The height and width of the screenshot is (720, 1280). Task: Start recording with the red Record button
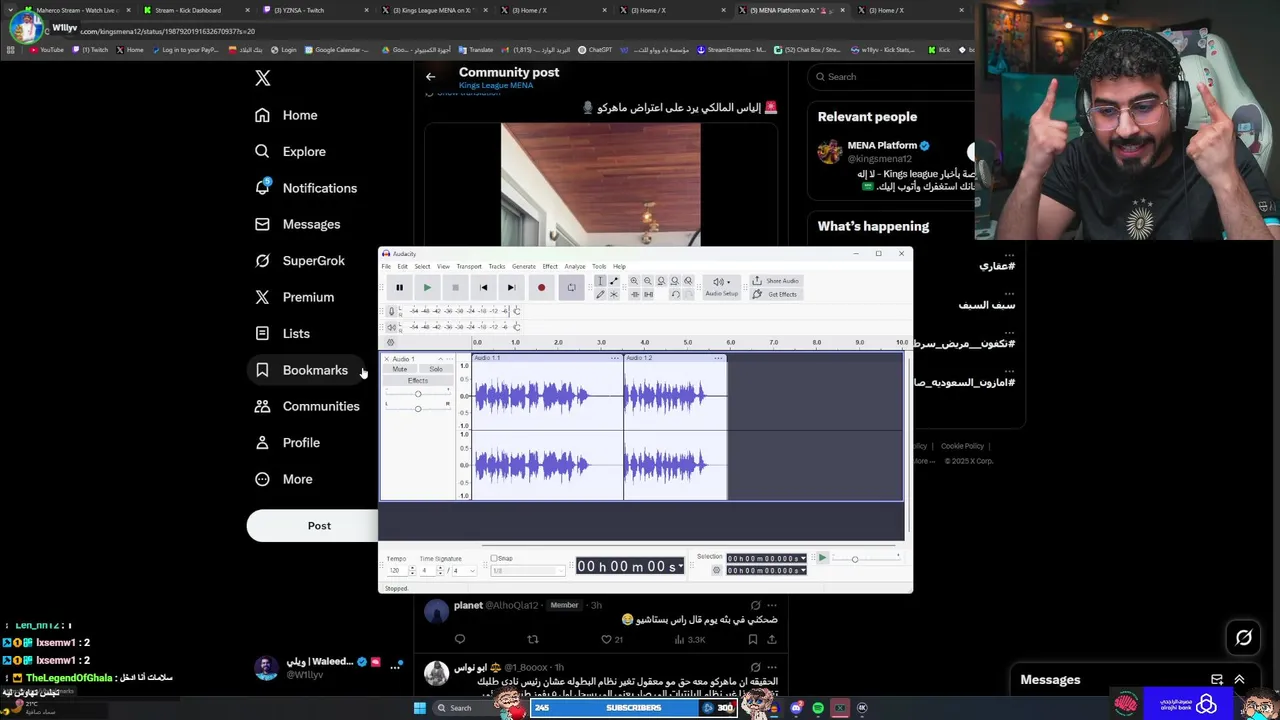(541, 287)
